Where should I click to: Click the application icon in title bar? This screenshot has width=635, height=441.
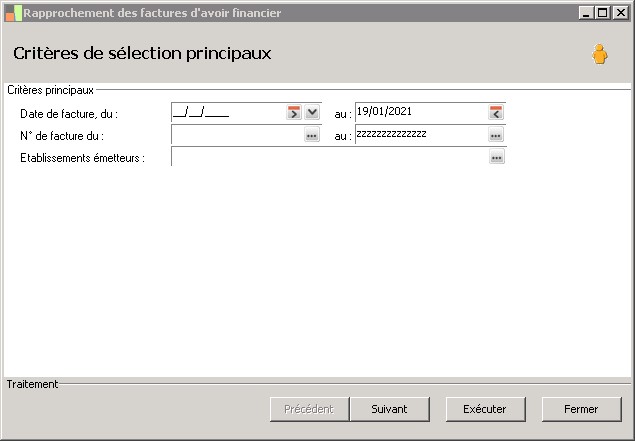(x=12, y=13)
